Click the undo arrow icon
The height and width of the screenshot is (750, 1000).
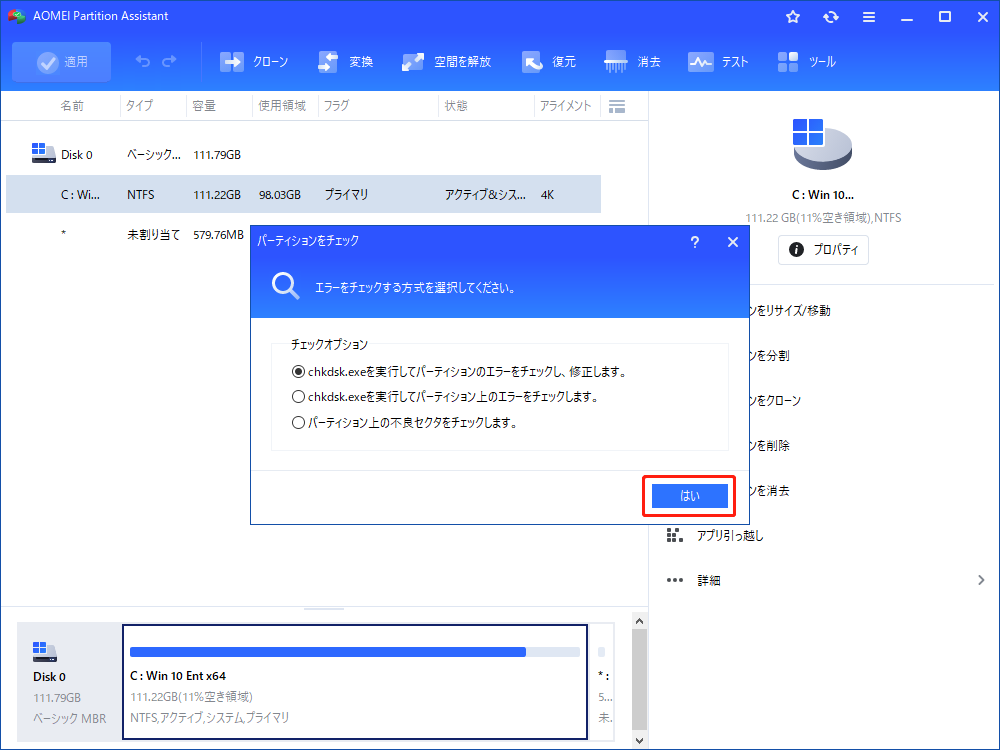[x=143, y=61]
